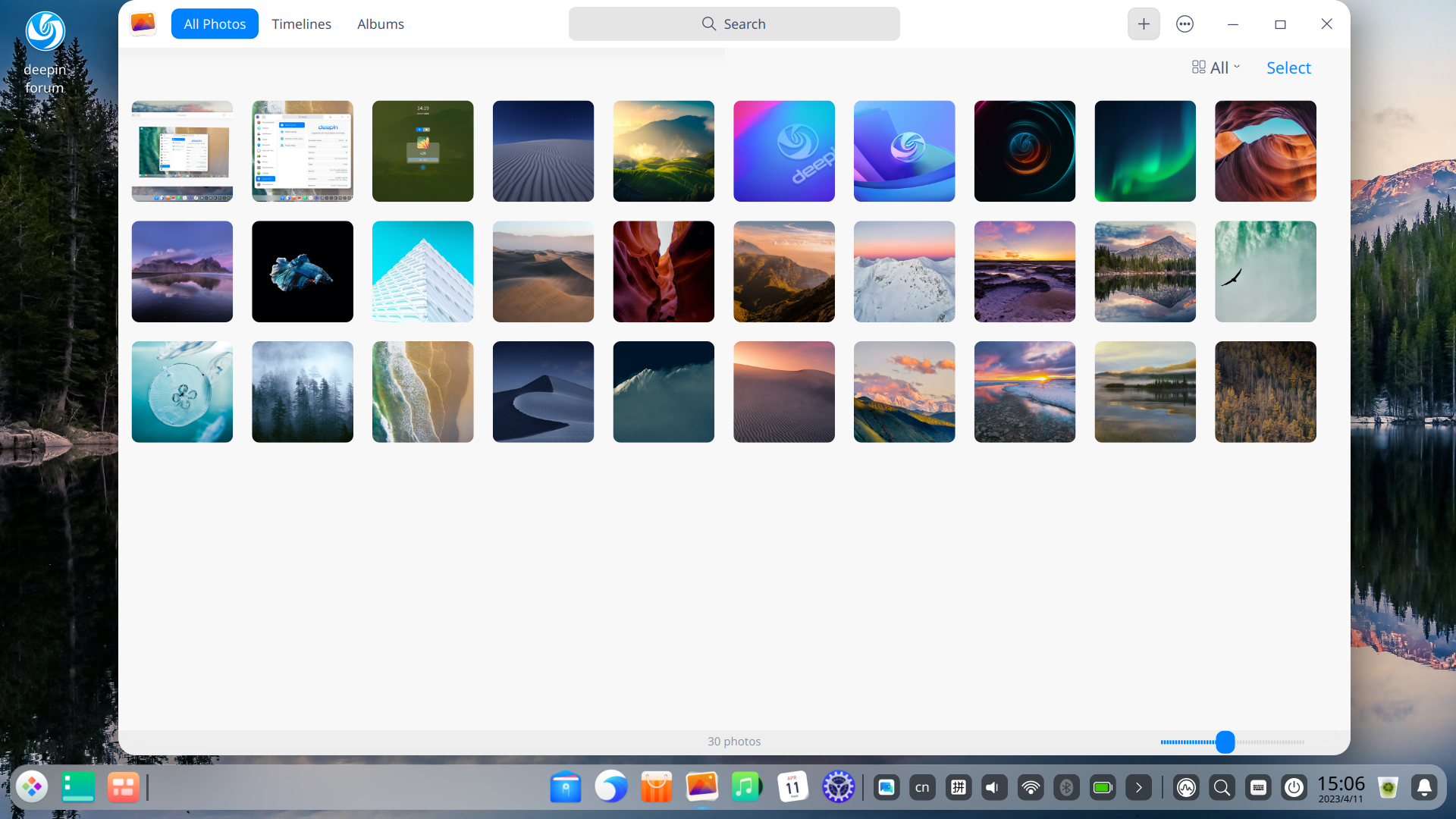Open Control Center from the dock

click(839, 787)
